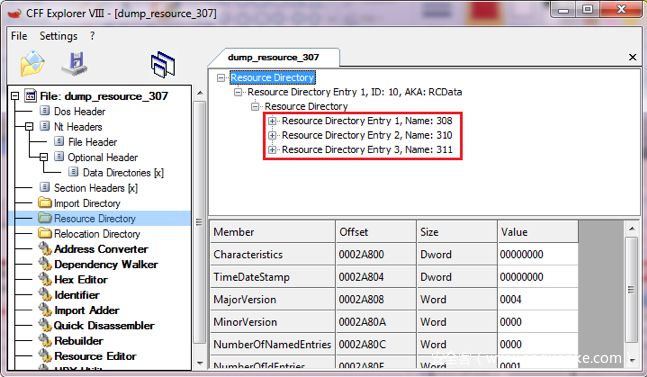This screenshot has width=647, height=377.
Task: Select the Dos Header node icon
Action: tap(45, 111)
